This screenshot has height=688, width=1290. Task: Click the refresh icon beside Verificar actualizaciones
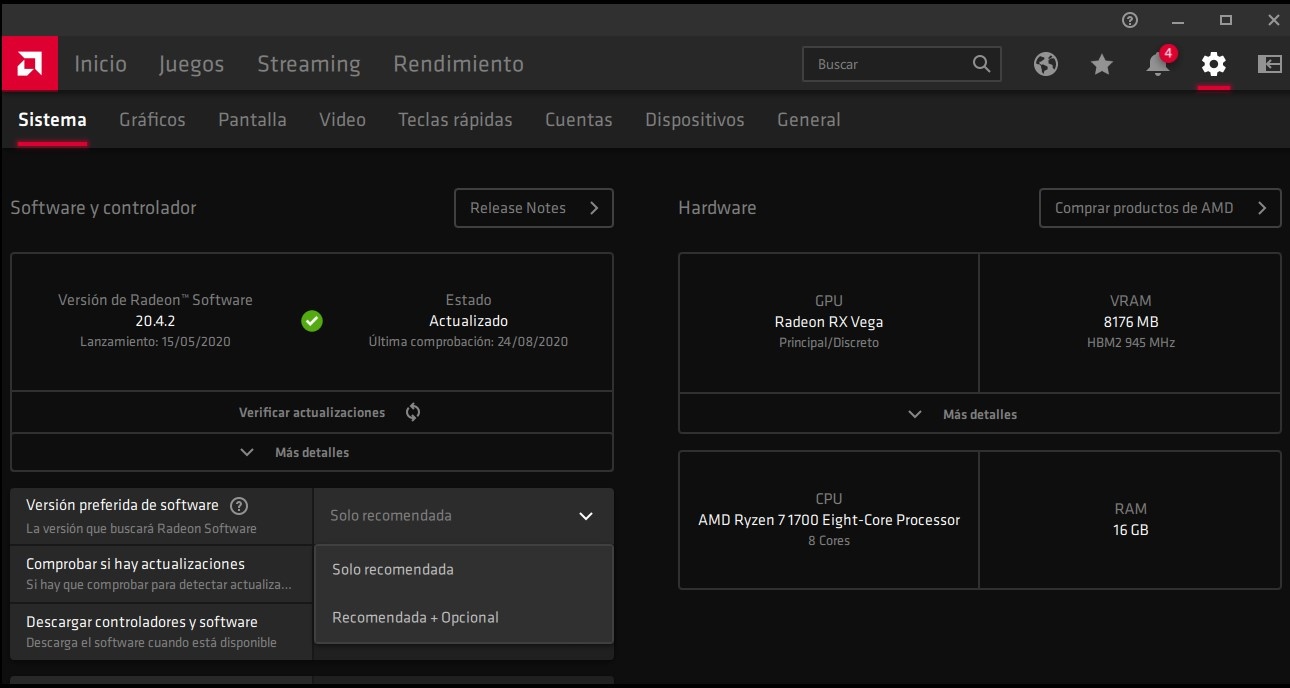[x=413, y=412]
